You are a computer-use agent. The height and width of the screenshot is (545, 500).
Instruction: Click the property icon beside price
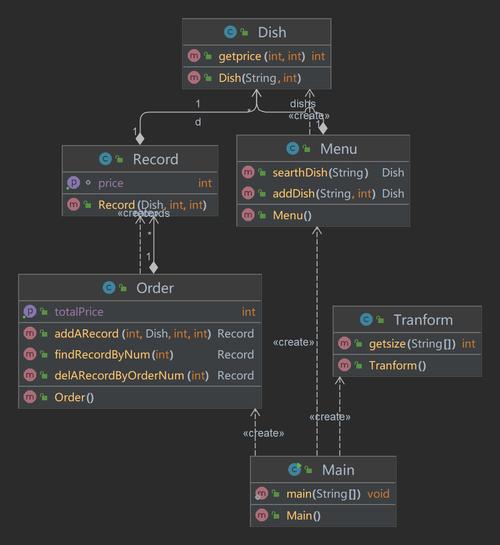coord(73,183)
